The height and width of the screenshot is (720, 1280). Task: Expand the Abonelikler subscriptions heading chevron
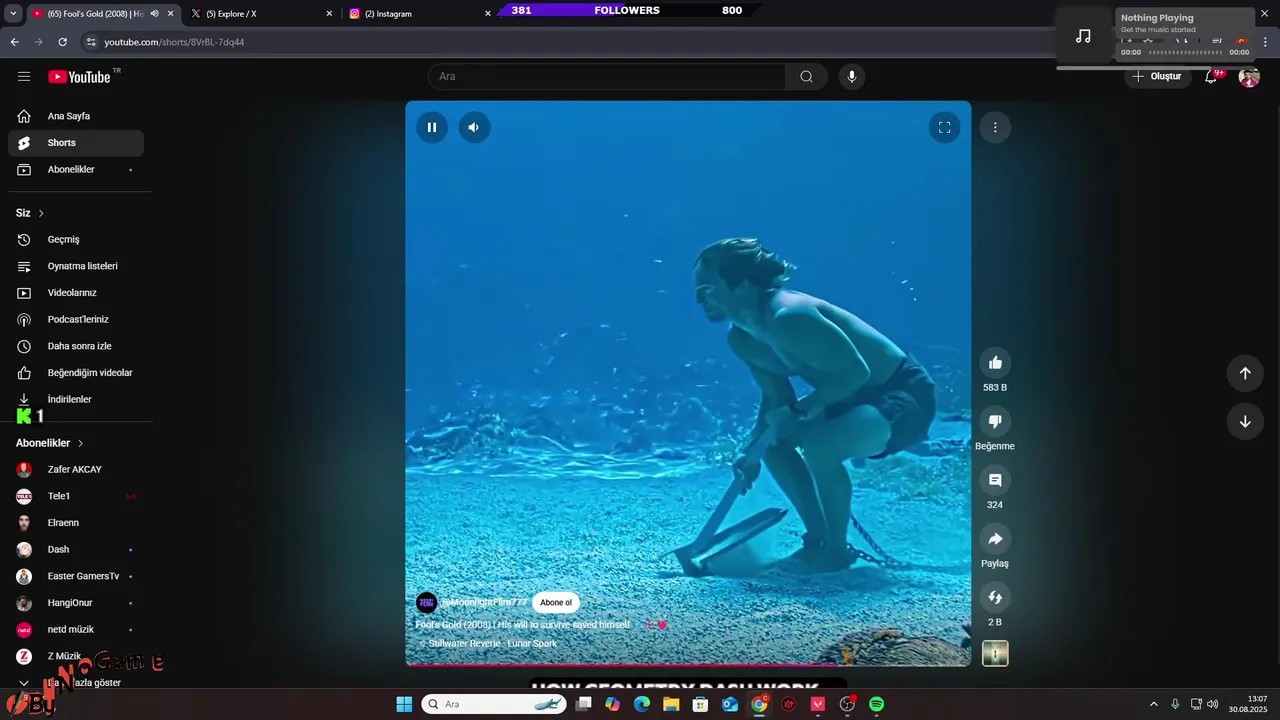81,443
